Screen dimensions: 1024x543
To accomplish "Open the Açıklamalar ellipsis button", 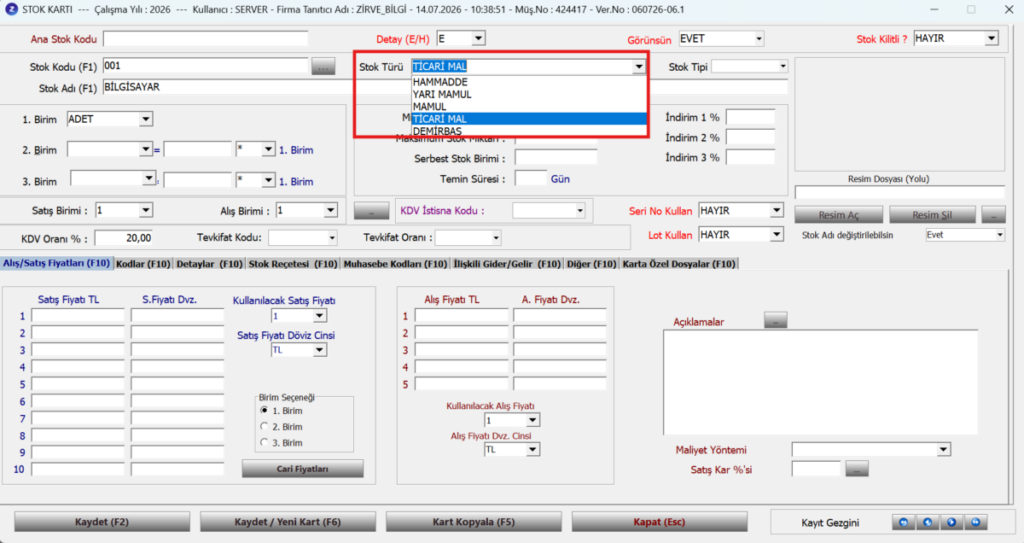I will point(775,320).
